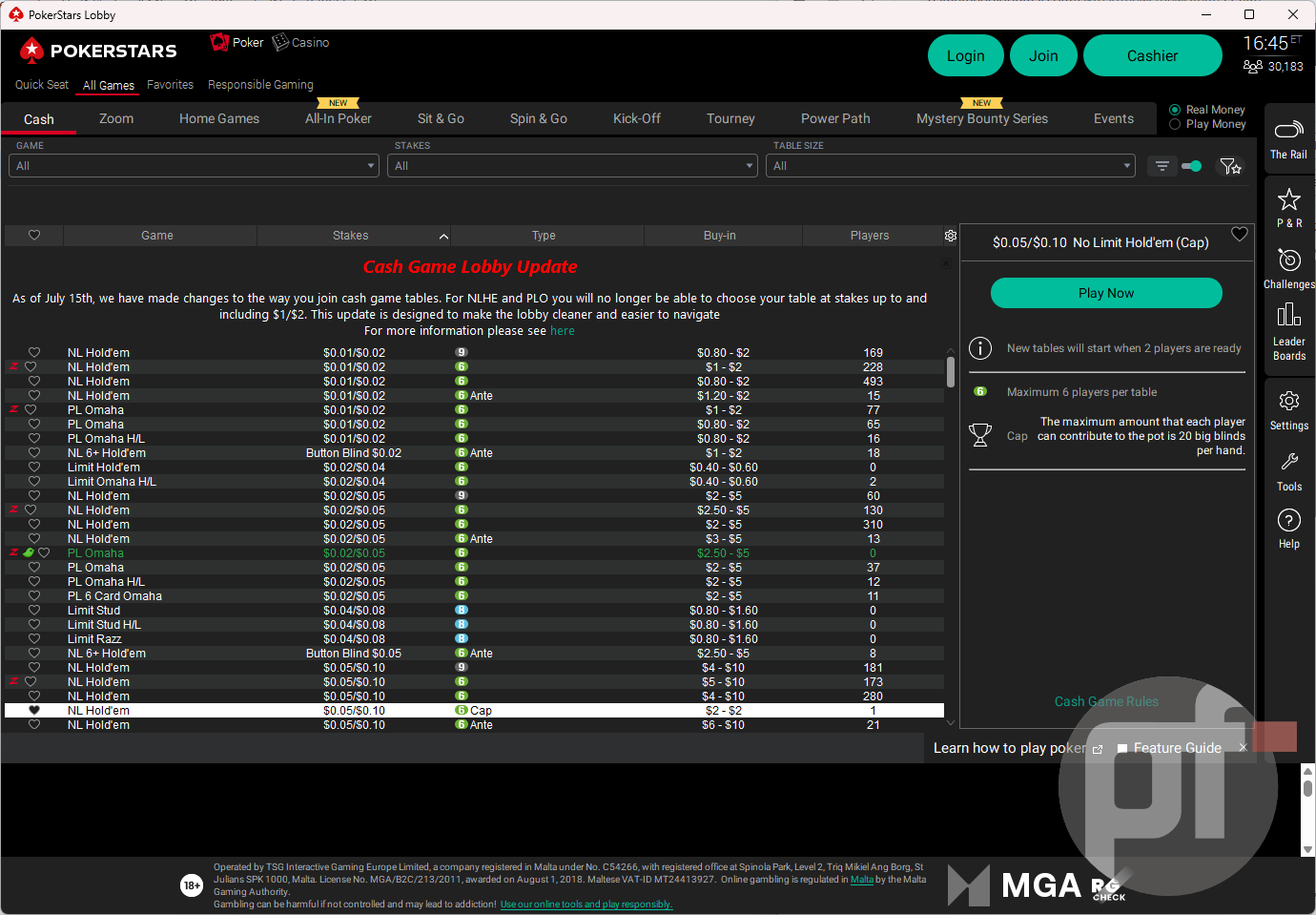Open the Mystery Bounty Series tab

point(982,118)
